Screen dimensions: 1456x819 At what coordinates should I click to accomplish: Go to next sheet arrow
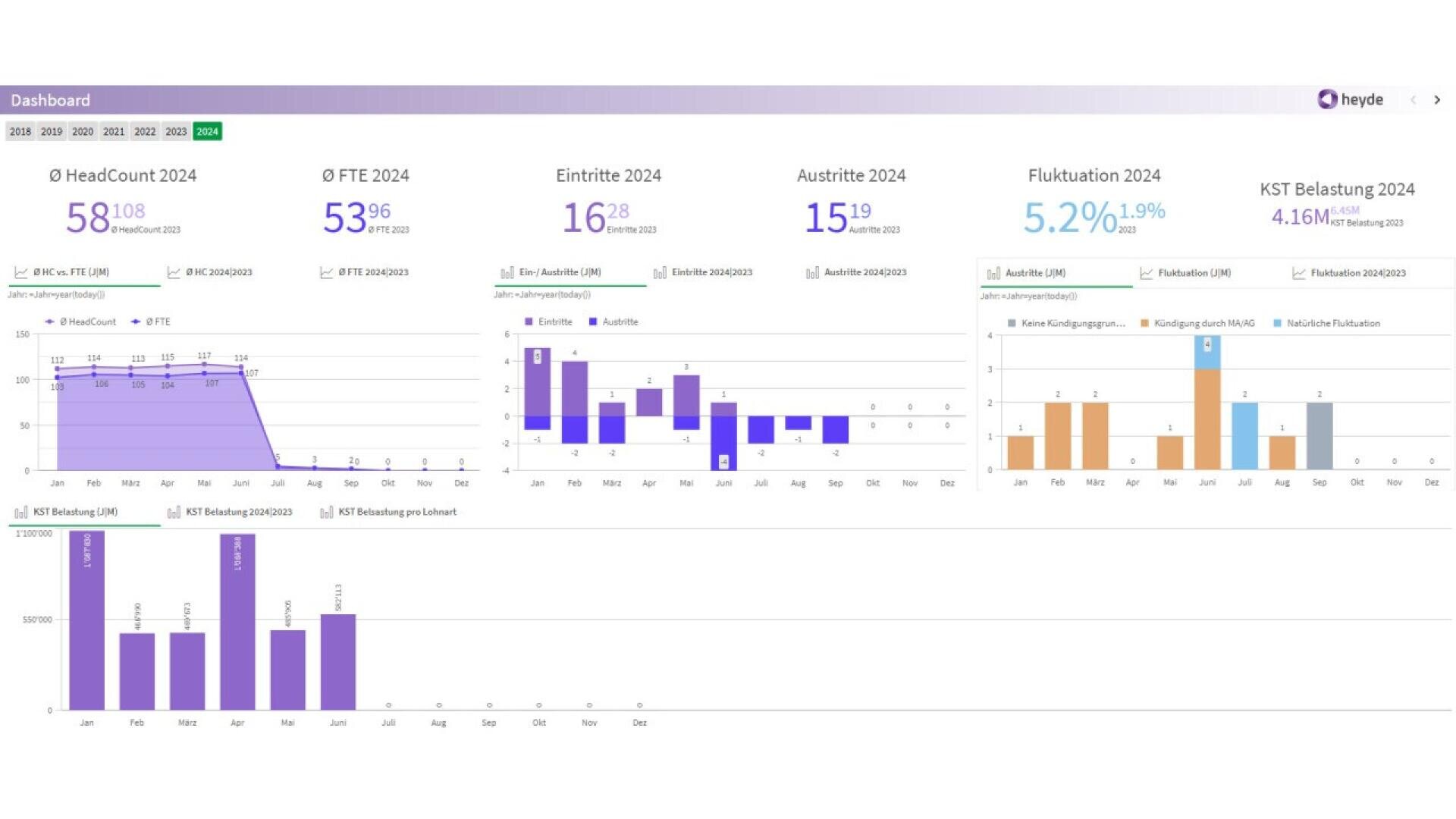pos(1437,100)
